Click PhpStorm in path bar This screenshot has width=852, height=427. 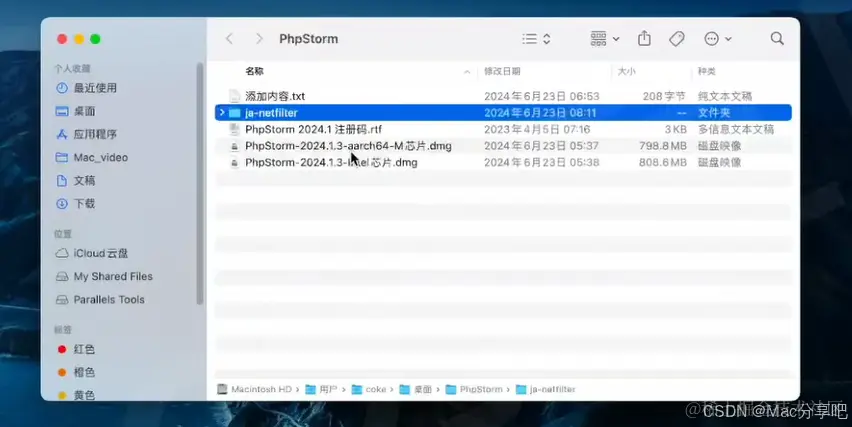474,390
